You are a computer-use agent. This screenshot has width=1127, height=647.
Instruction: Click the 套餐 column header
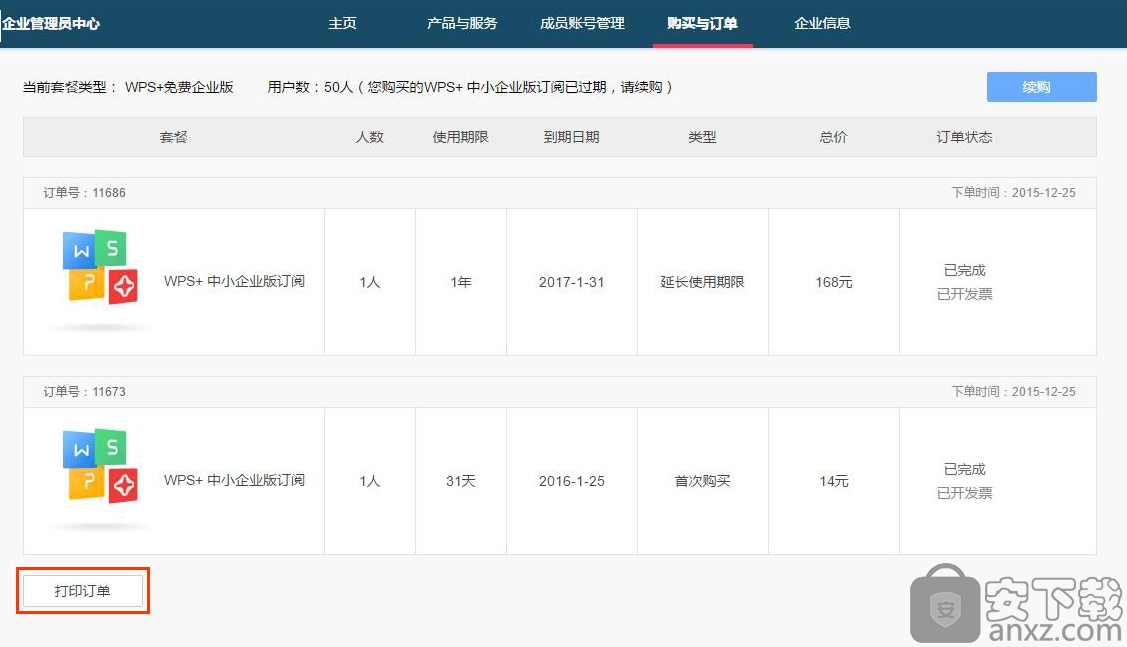click(x=173, y=137)
